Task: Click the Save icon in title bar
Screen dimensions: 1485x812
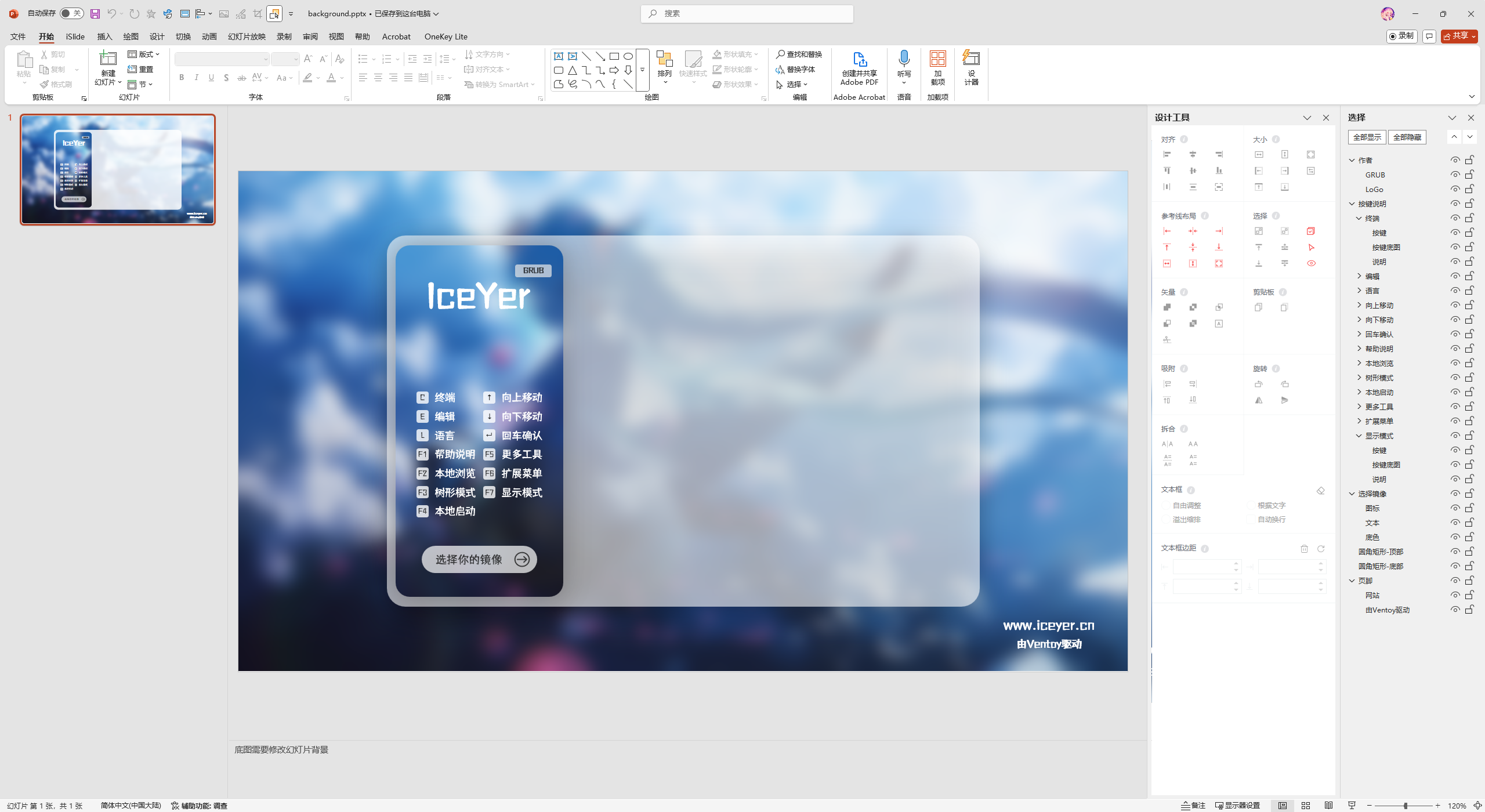Action: pos(95,13)
